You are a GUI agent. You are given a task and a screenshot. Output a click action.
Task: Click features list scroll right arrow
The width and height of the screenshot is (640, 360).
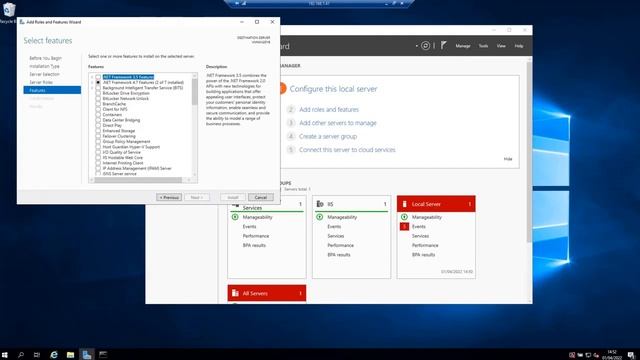189,180
